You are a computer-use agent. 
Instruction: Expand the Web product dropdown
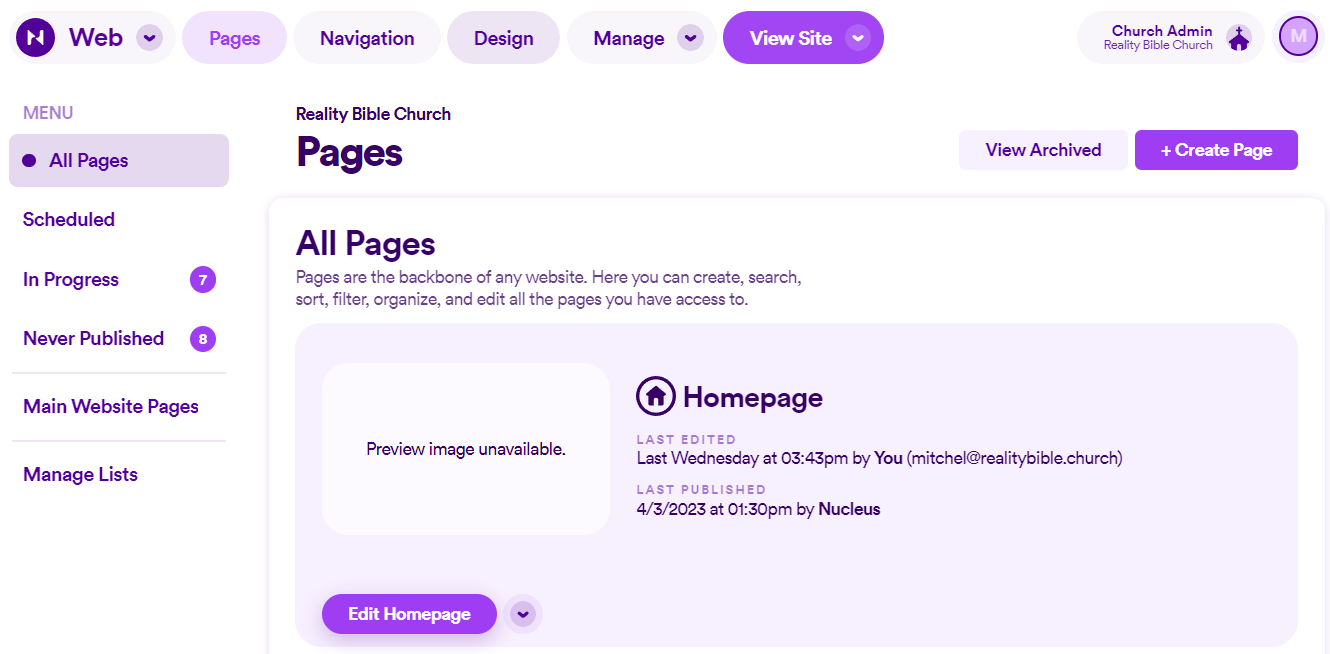click(x=149, y=38)
